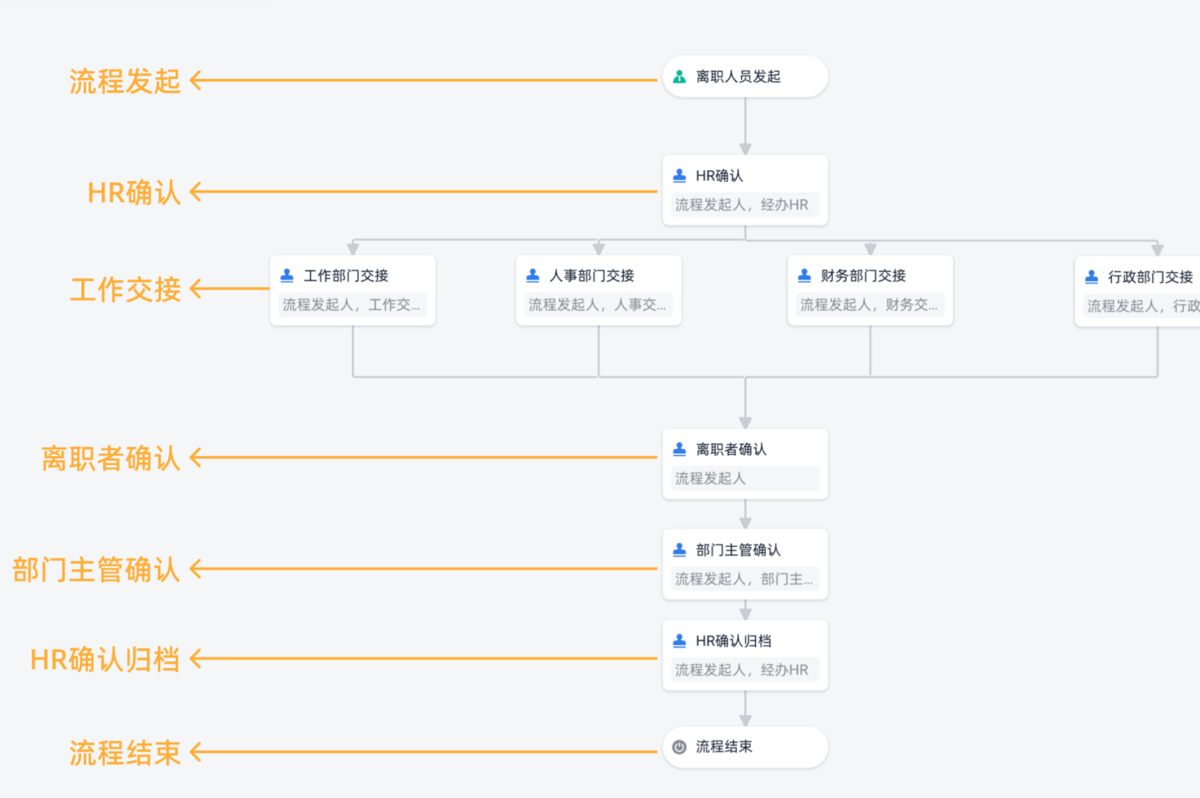Select the 流程结束 end node
The image size is (1200, 798).
point(745,747)
